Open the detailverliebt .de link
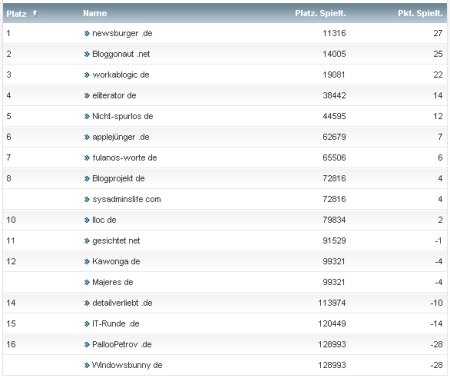This screenshot has width=450, height=378. 122,303
